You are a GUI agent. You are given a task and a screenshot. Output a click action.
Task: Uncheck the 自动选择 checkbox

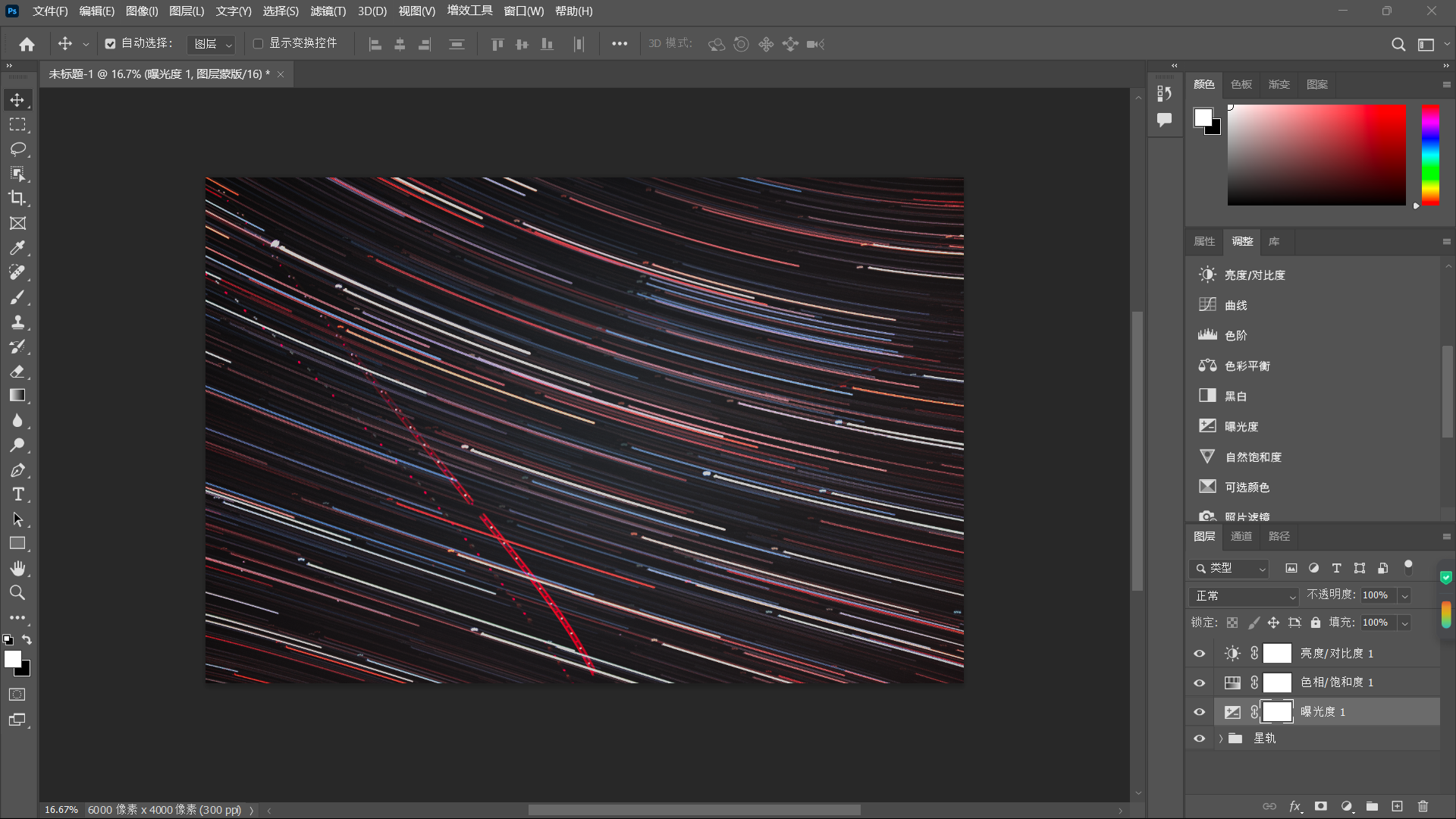(x=111, y=44)
